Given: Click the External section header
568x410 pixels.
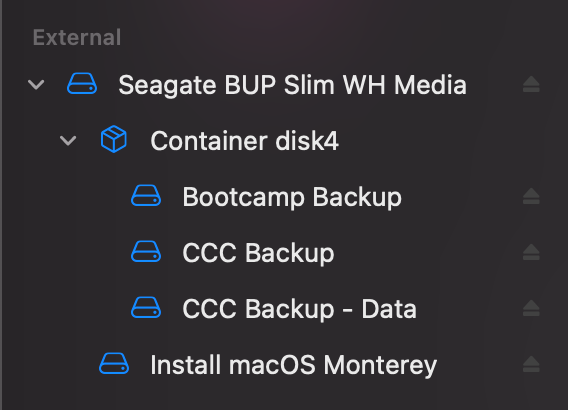Looking at the screenshot, I should click(77, 37).
